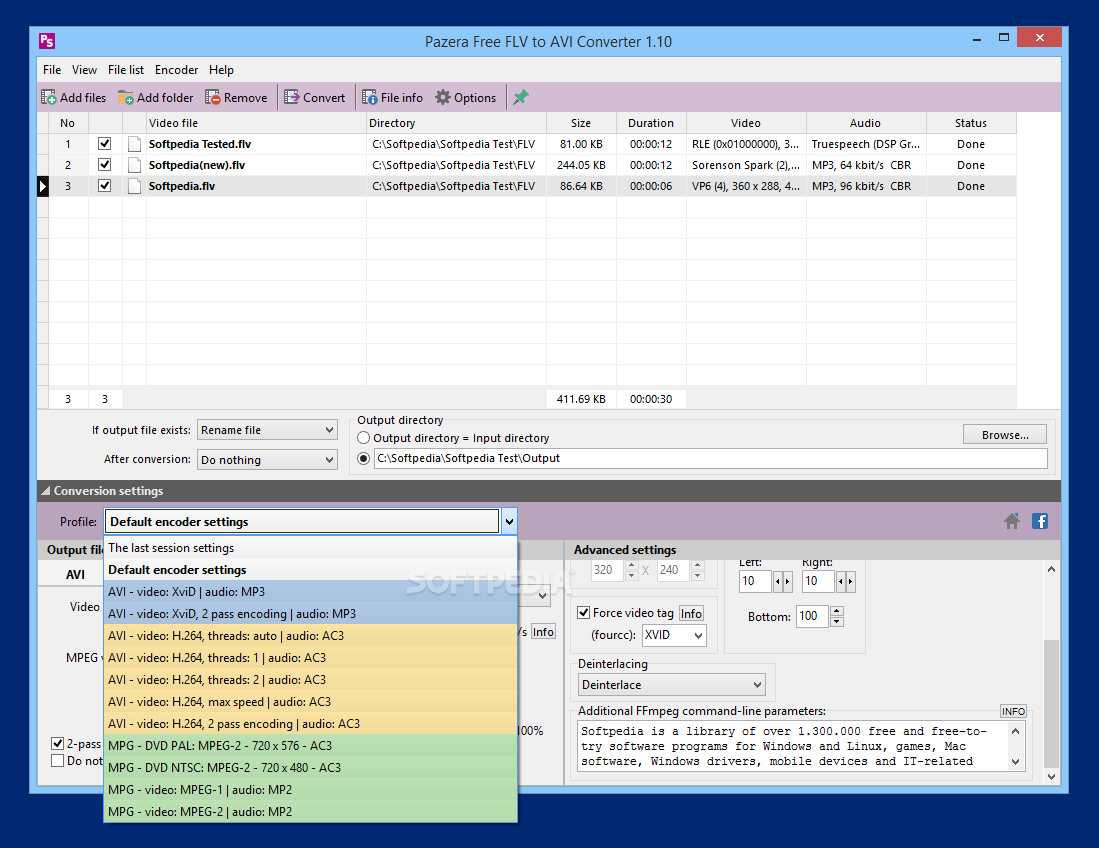Select Output directory = Input directory radio

point(363,438)
